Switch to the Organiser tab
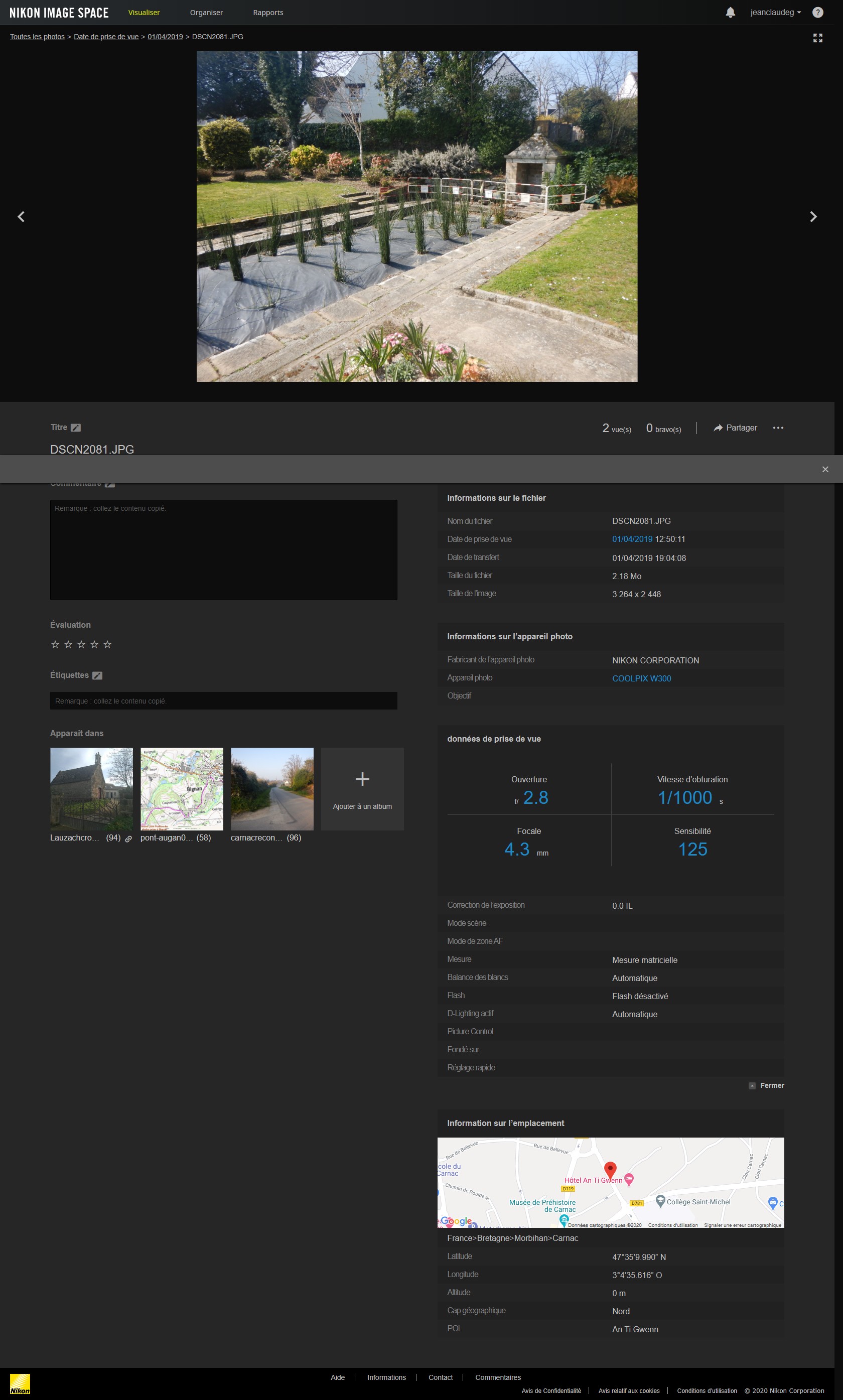Viewport: 843px width, 1400px height. point(206,13)
